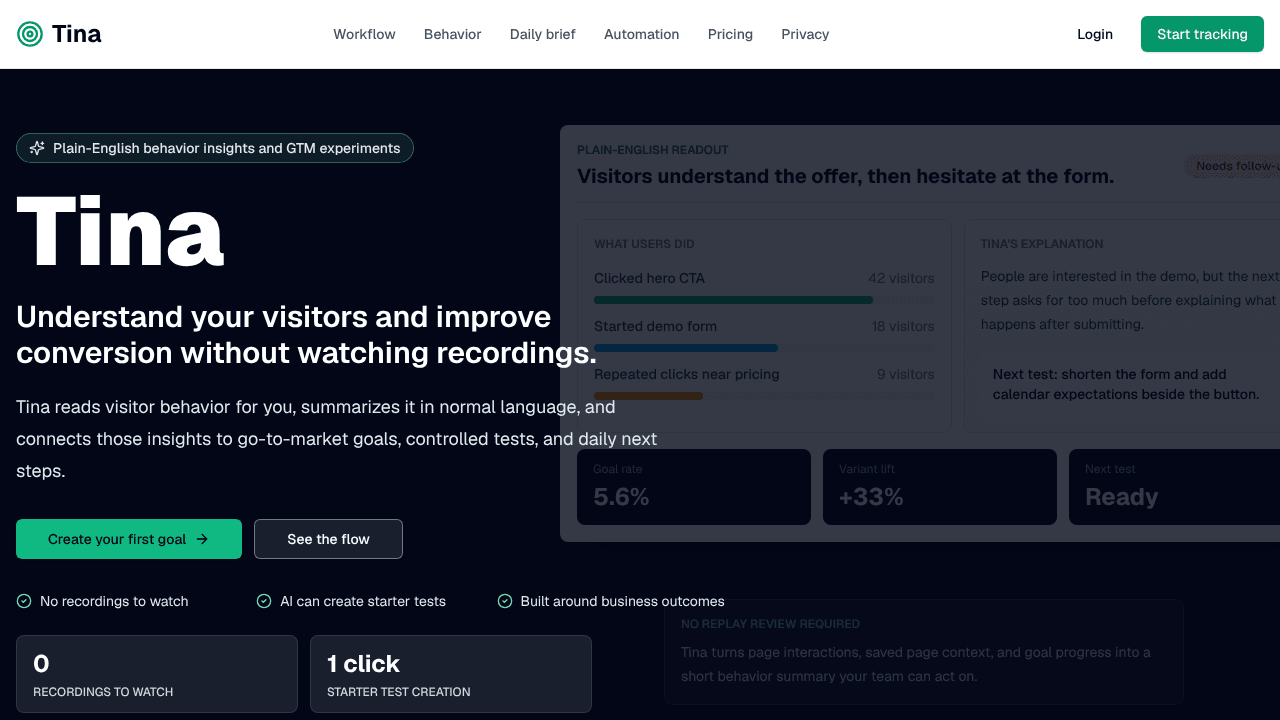Click the What users did panel heading
1280x720 pixels.
[x=644, y=244]
